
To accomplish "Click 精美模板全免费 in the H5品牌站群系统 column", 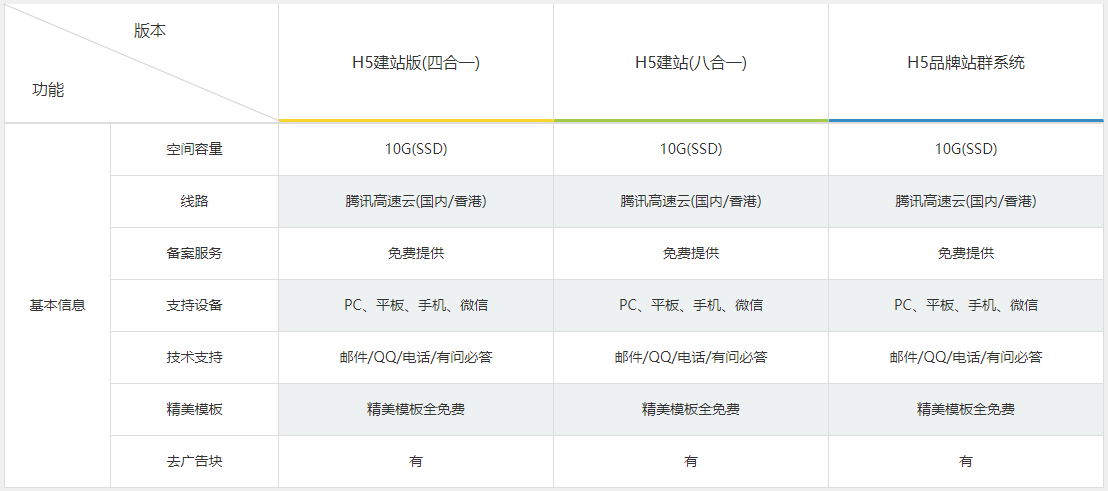I will (x=966, y=409).
